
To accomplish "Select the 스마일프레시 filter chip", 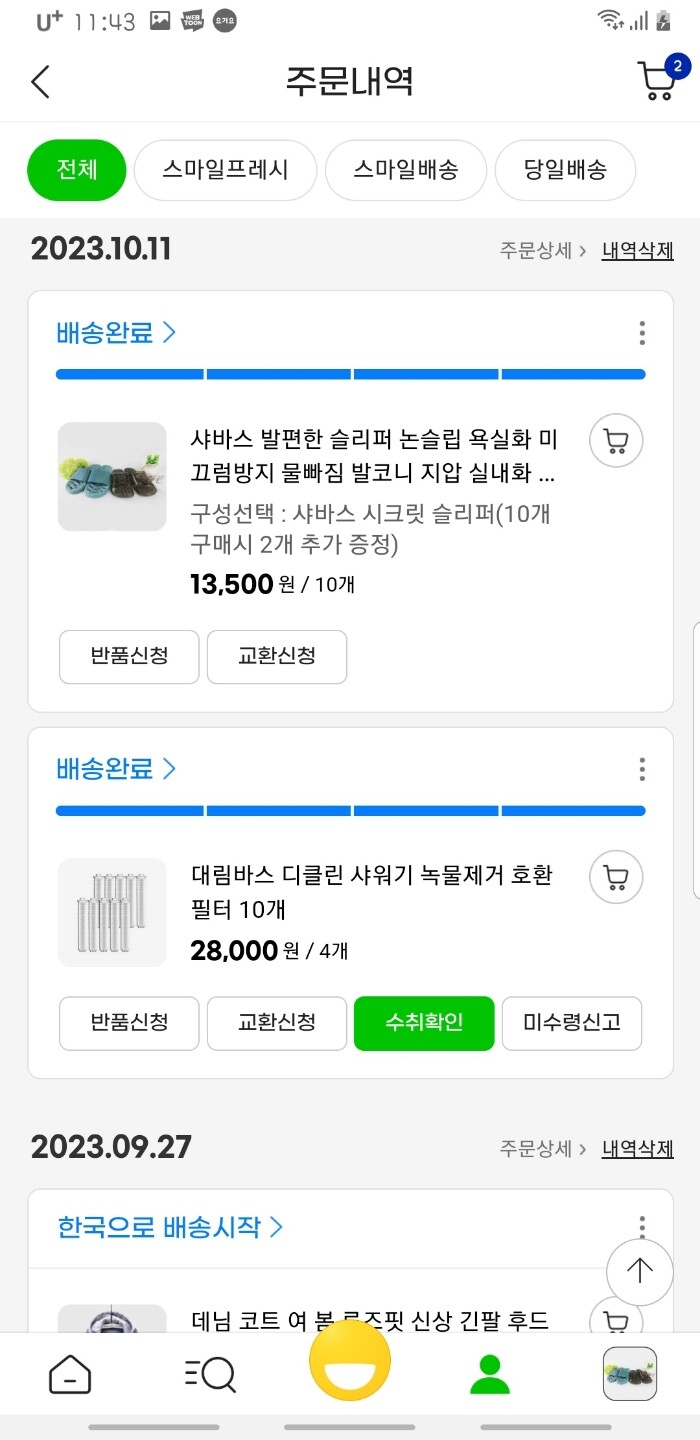I will point(225,170).
